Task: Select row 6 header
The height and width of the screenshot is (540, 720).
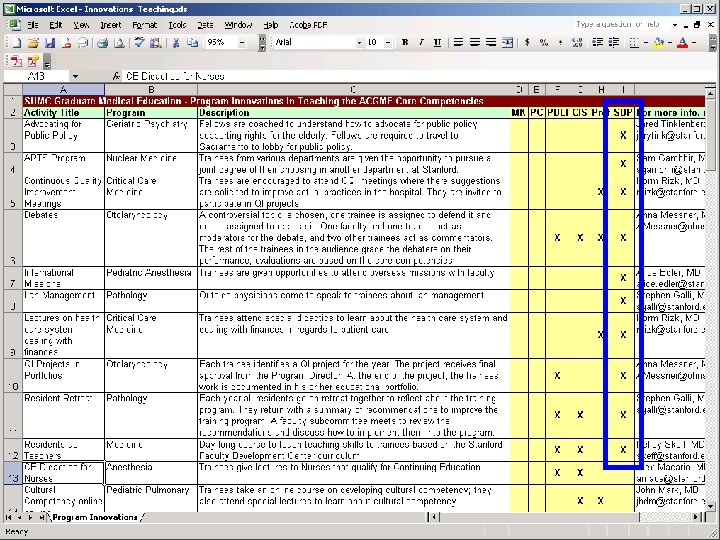Action: tap(13, 238)
